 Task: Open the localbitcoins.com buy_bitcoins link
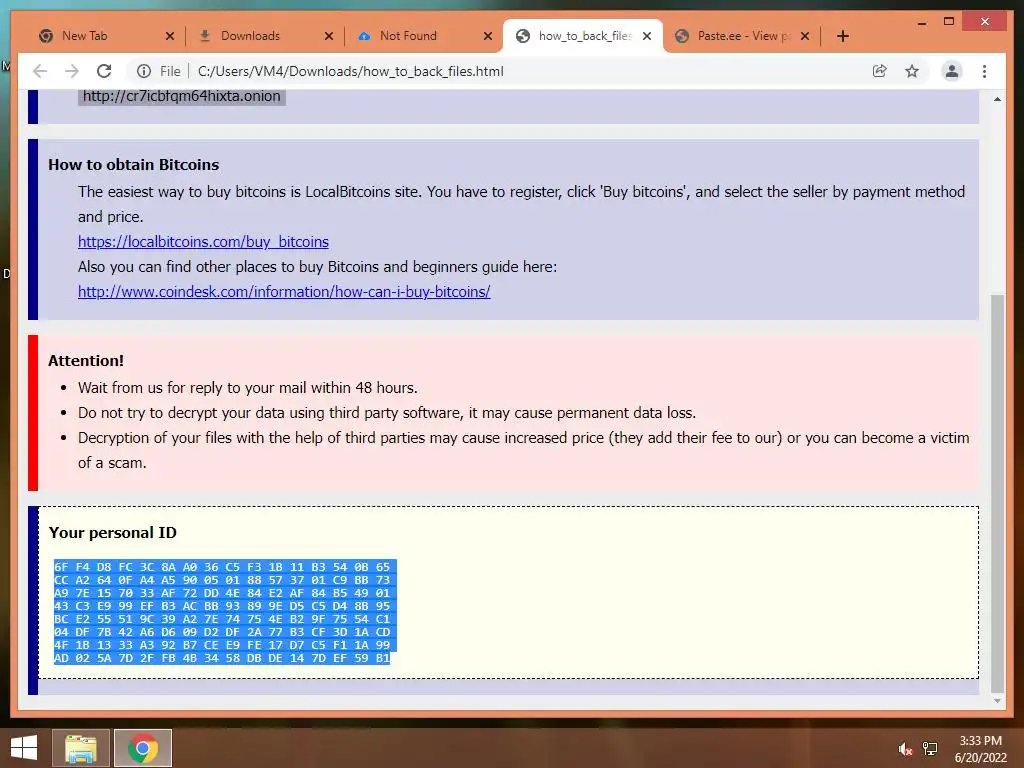pos(203,242)
